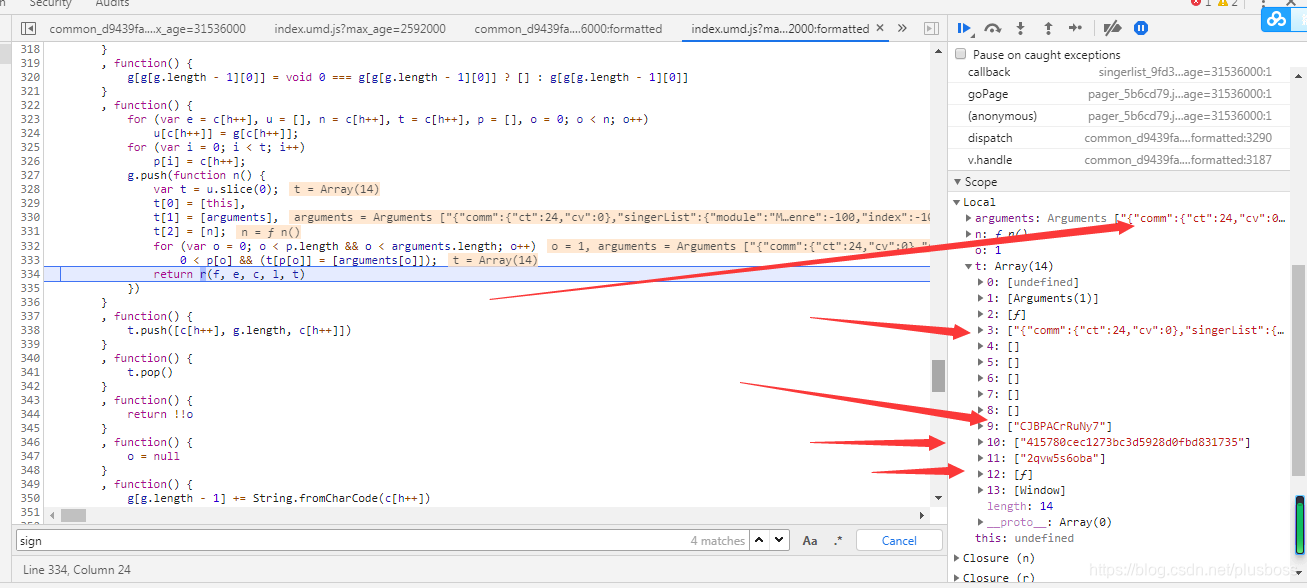Step into next function call
Viewport: 1307px width, 588px height.
(1020, 28)
